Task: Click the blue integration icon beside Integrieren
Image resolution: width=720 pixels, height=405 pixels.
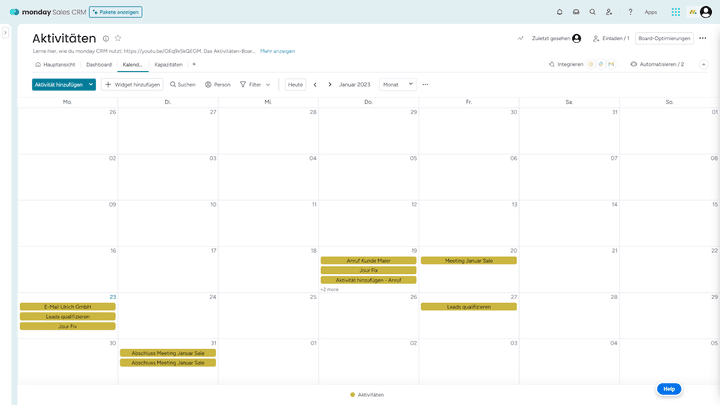Action: (x=601, y=64)
